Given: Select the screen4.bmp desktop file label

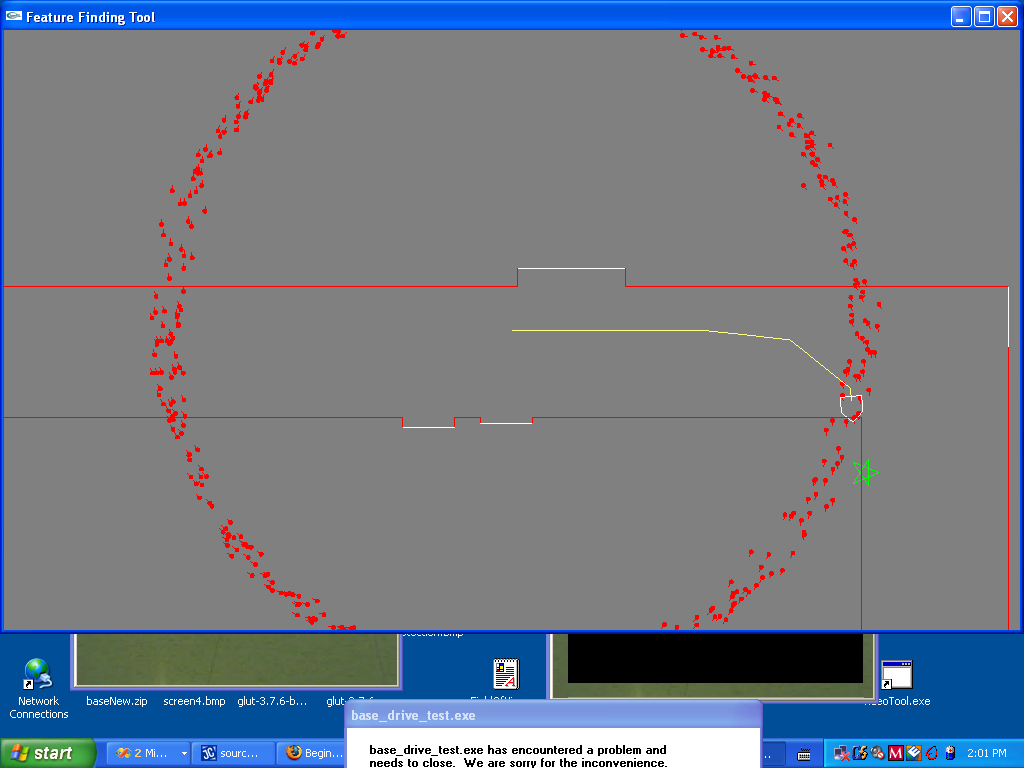Looking at the screenshot, I should coord(194,701).
